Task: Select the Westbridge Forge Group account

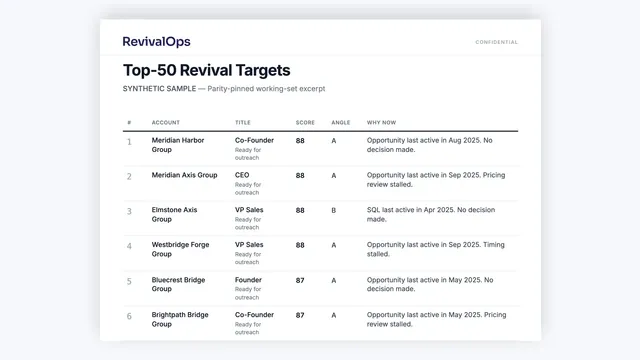Action: (180, 249)
